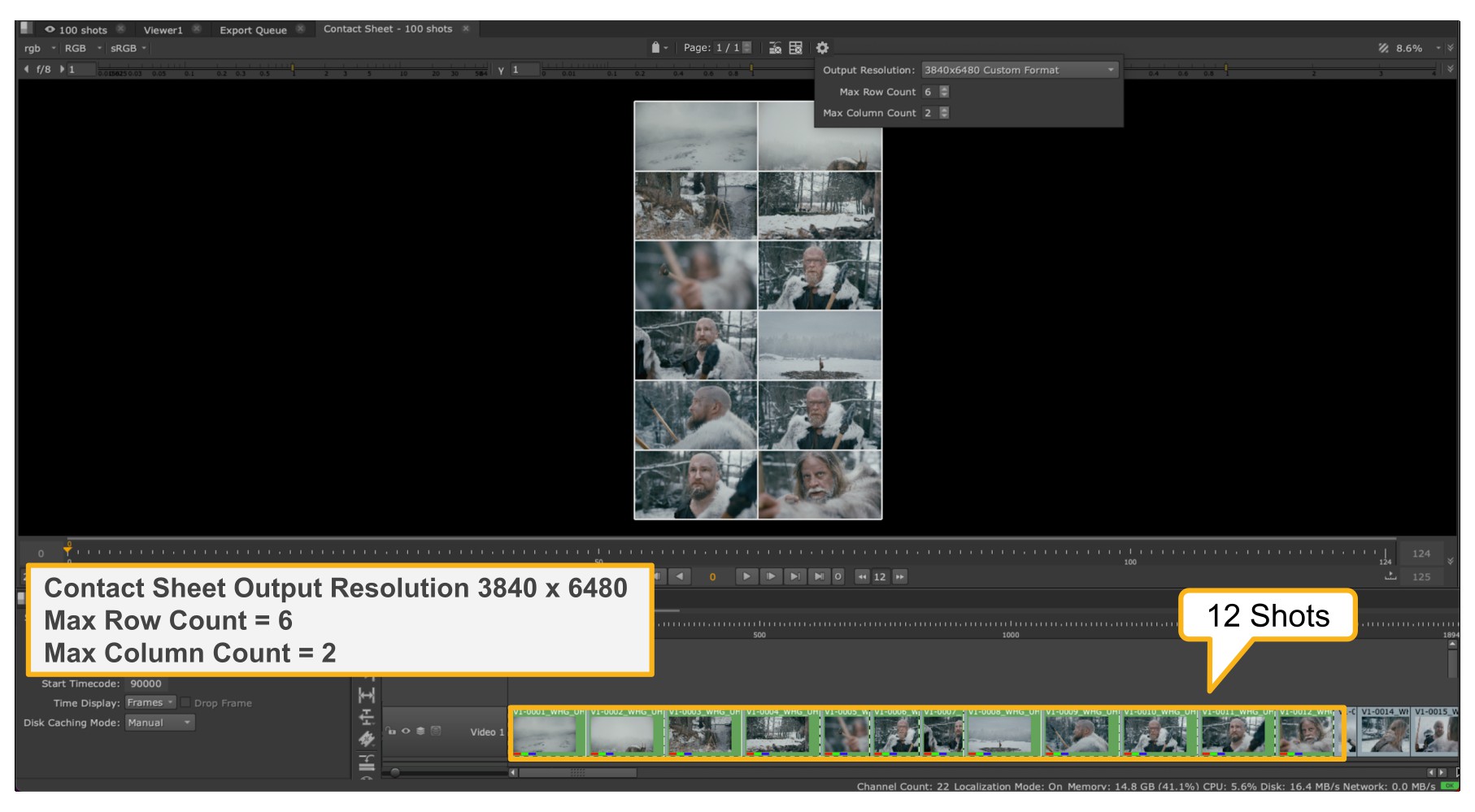
Task: Switch to the Viewer1 tab
Action: click(163, 30)
